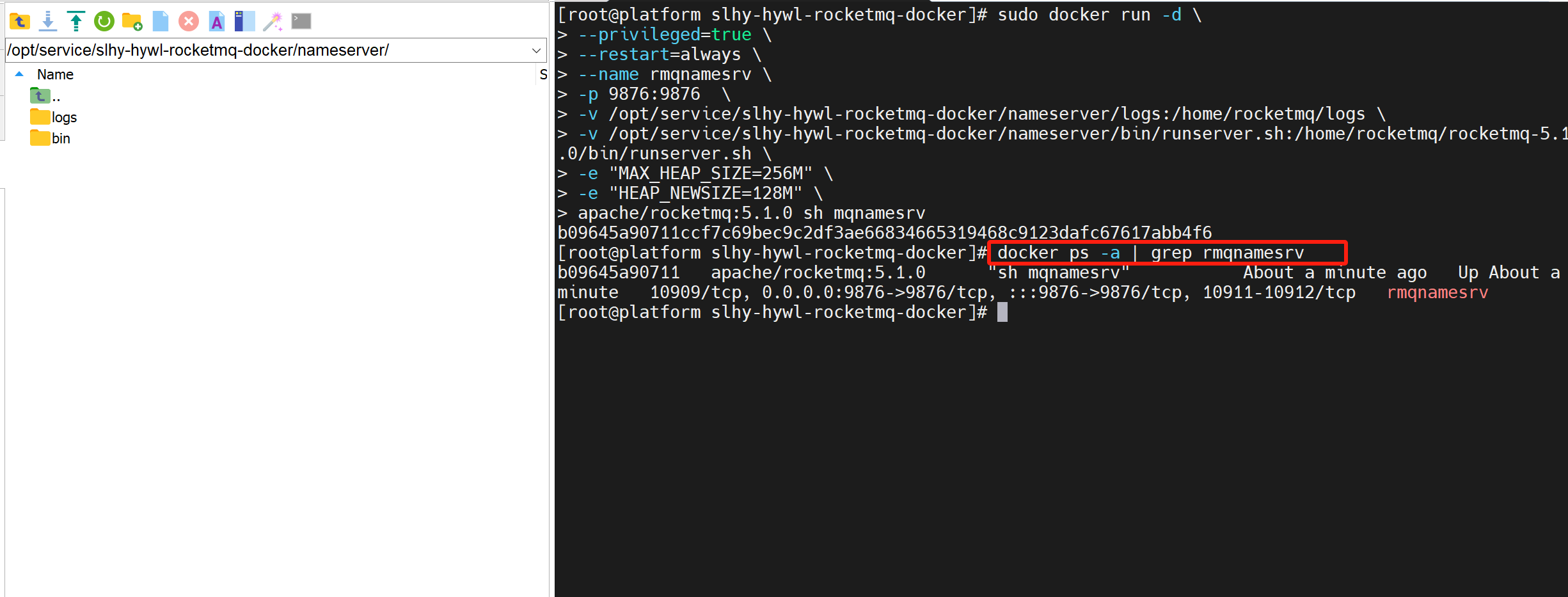
Task: Click the logs volume mount '-v' line
Action: pos(971,114)
